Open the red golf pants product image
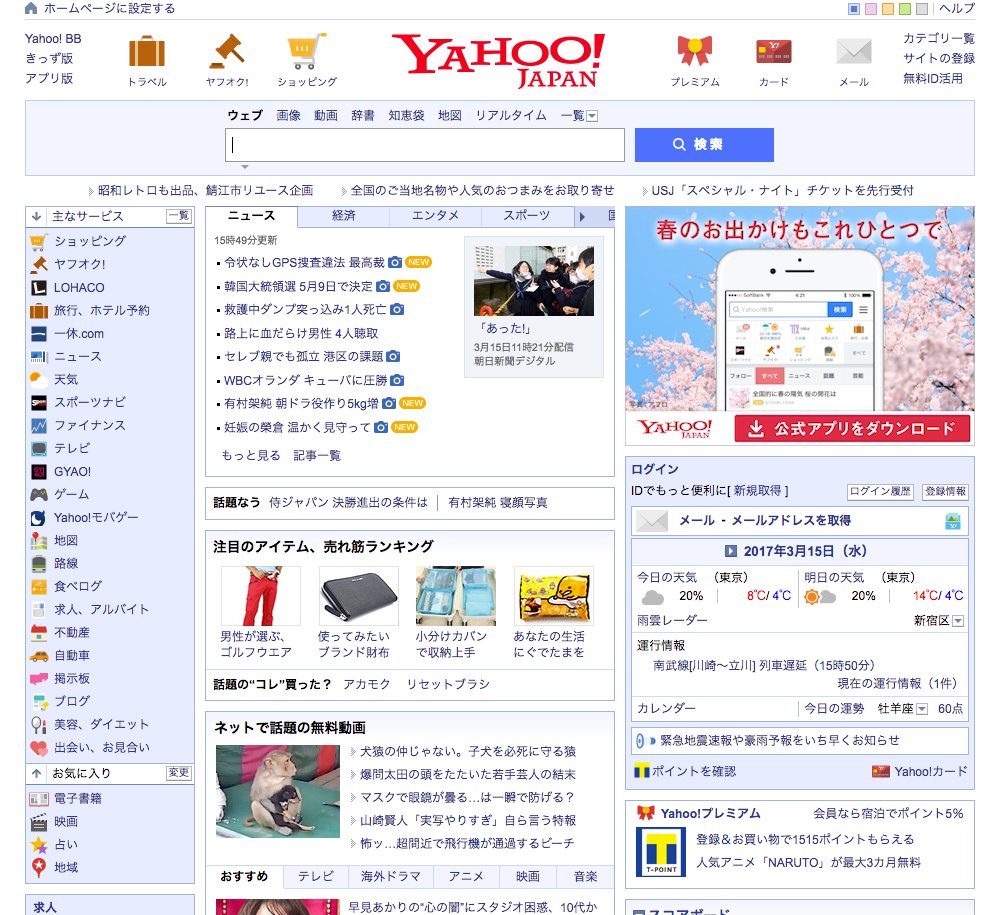The width and height of the screenshot is (1000, 915). point(260,596)
